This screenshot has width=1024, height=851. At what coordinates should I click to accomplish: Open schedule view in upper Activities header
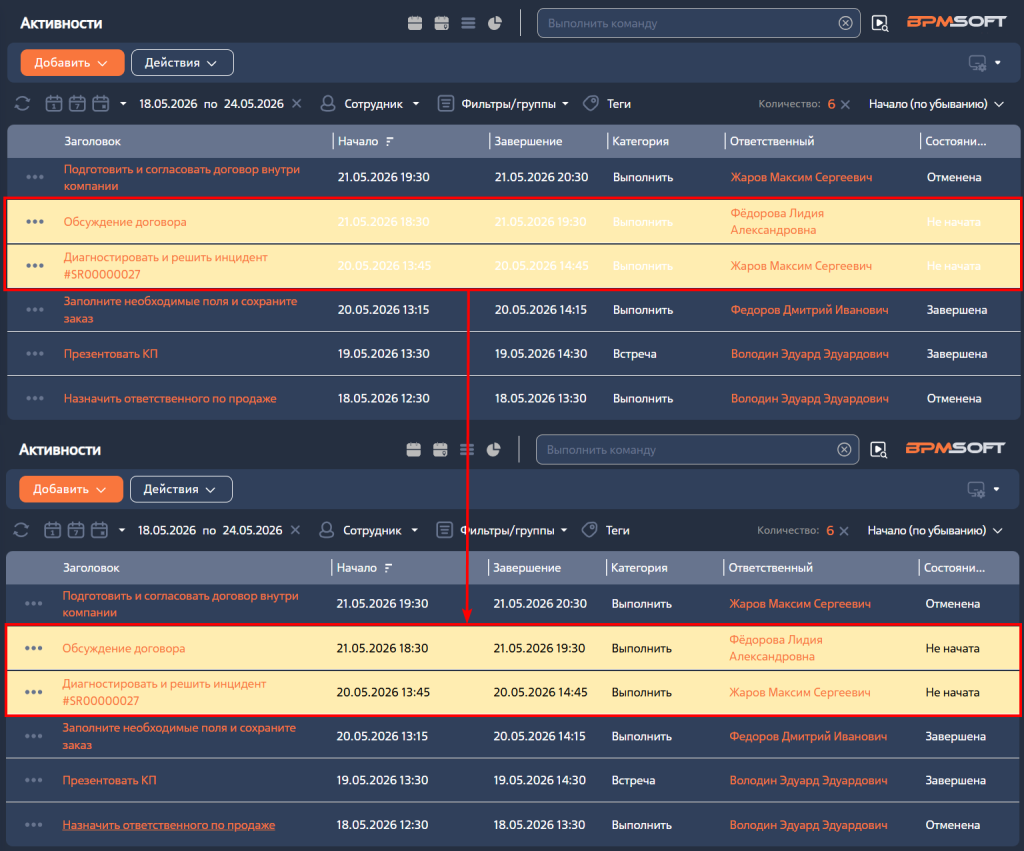(x=415, y=24)
